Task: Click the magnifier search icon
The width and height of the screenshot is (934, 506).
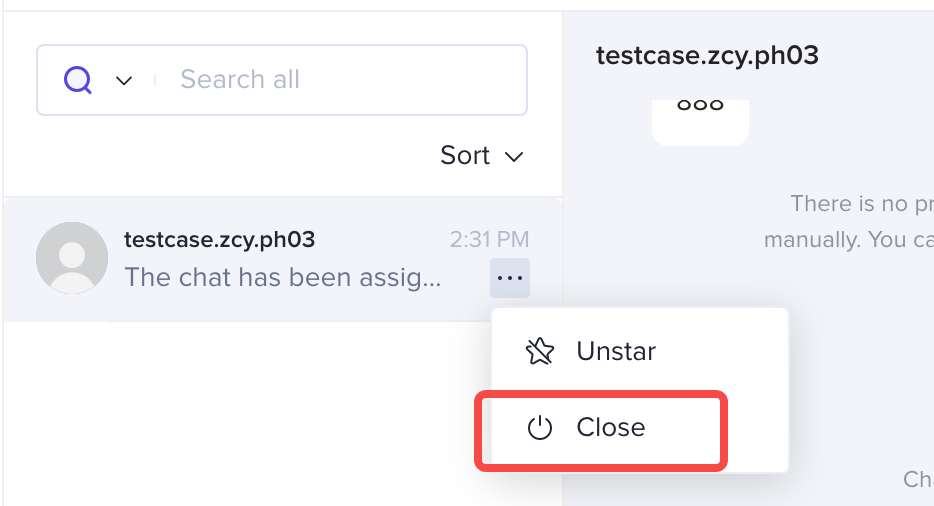Action: coord(78,80)
